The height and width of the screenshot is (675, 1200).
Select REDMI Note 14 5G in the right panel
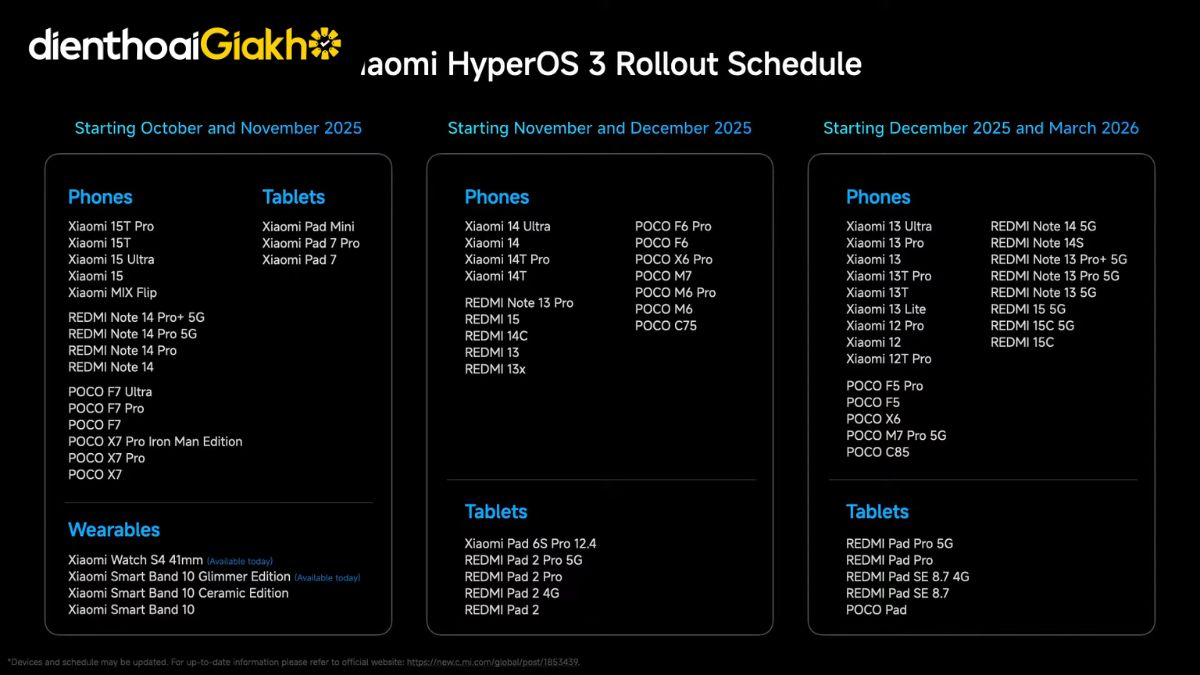(x=1043, y=227)
